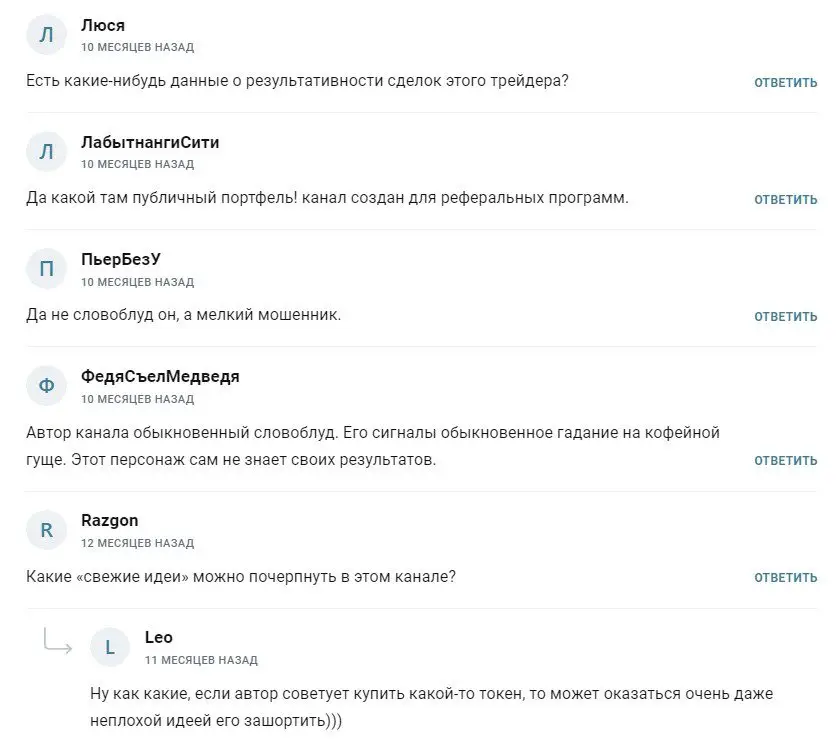Click Razgon's '12 месяцев назад' timestamp
The height and width of the screenshot is (748, 839).
coord(138,543)
